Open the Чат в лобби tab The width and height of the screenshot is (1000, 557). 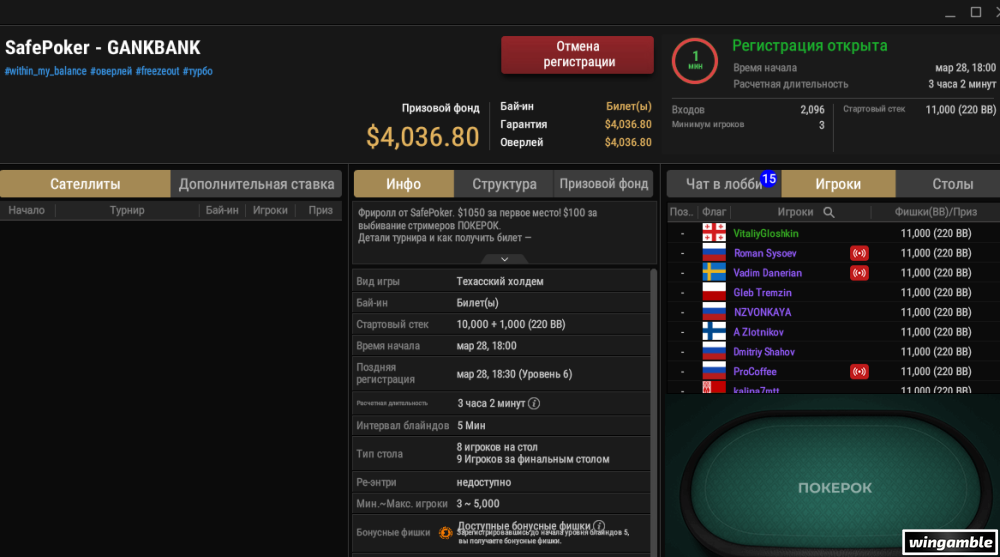click(724, 184)
